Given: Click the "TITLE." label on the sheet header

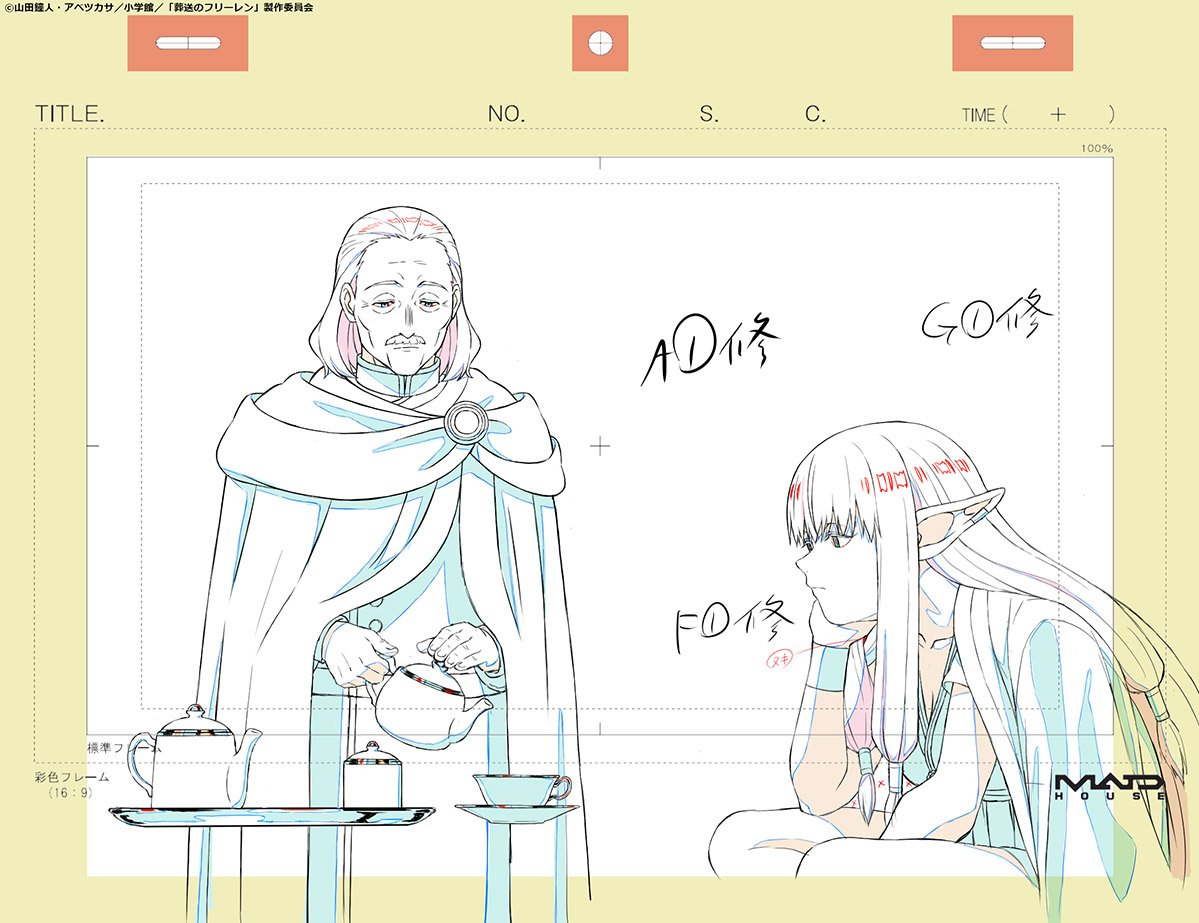Looking at the screenshot, I should (70, 114).
